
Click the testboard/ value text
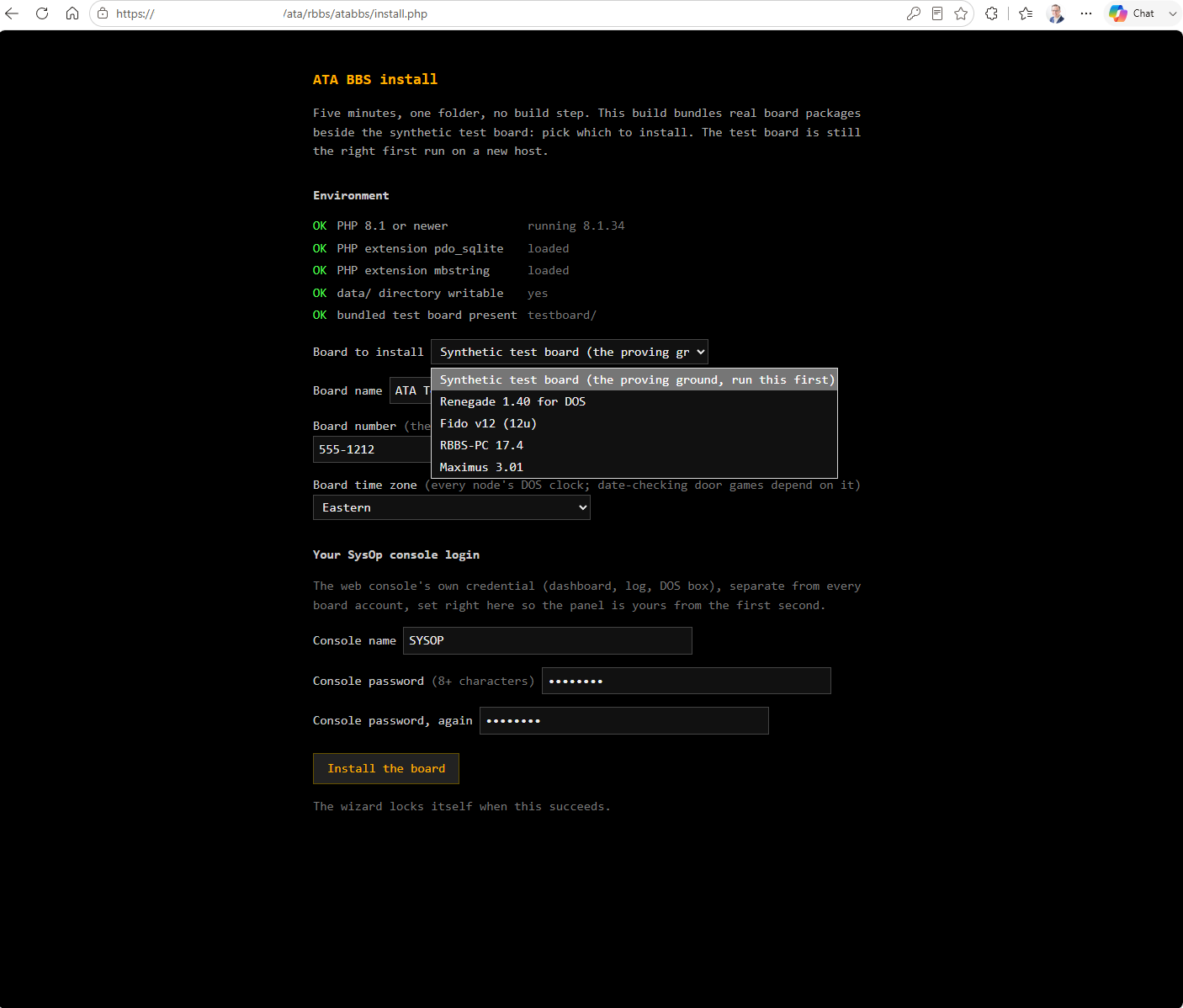coord(562,315)
